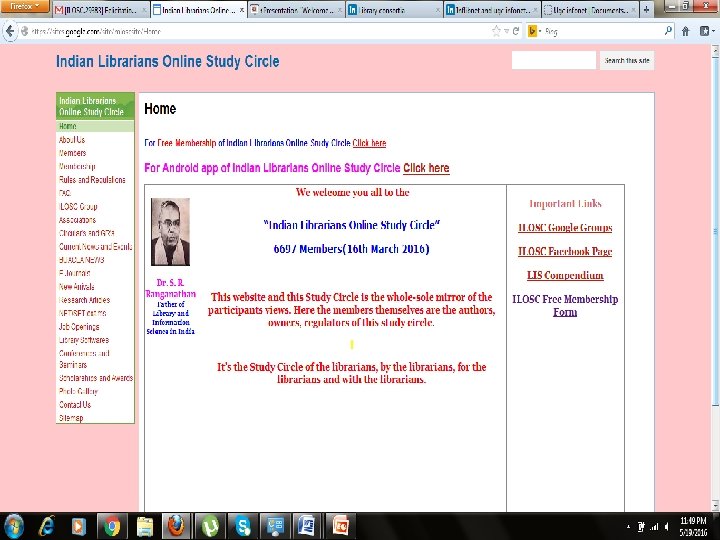Click the Search this site button
Viewport: 720px width, 540px height.
pos(627,60)
